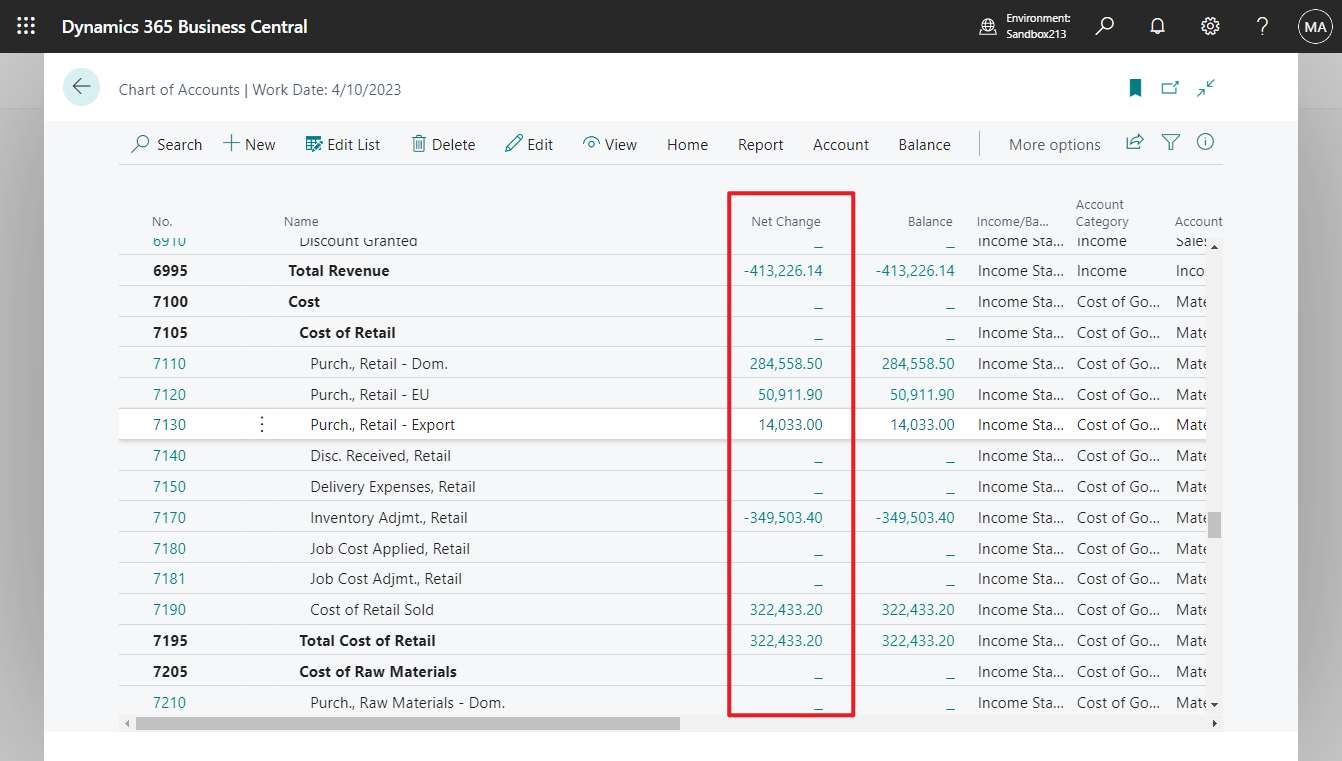Pop out the page to a new window
Screen dimensions: 1342x761
tap(1170, 88)
